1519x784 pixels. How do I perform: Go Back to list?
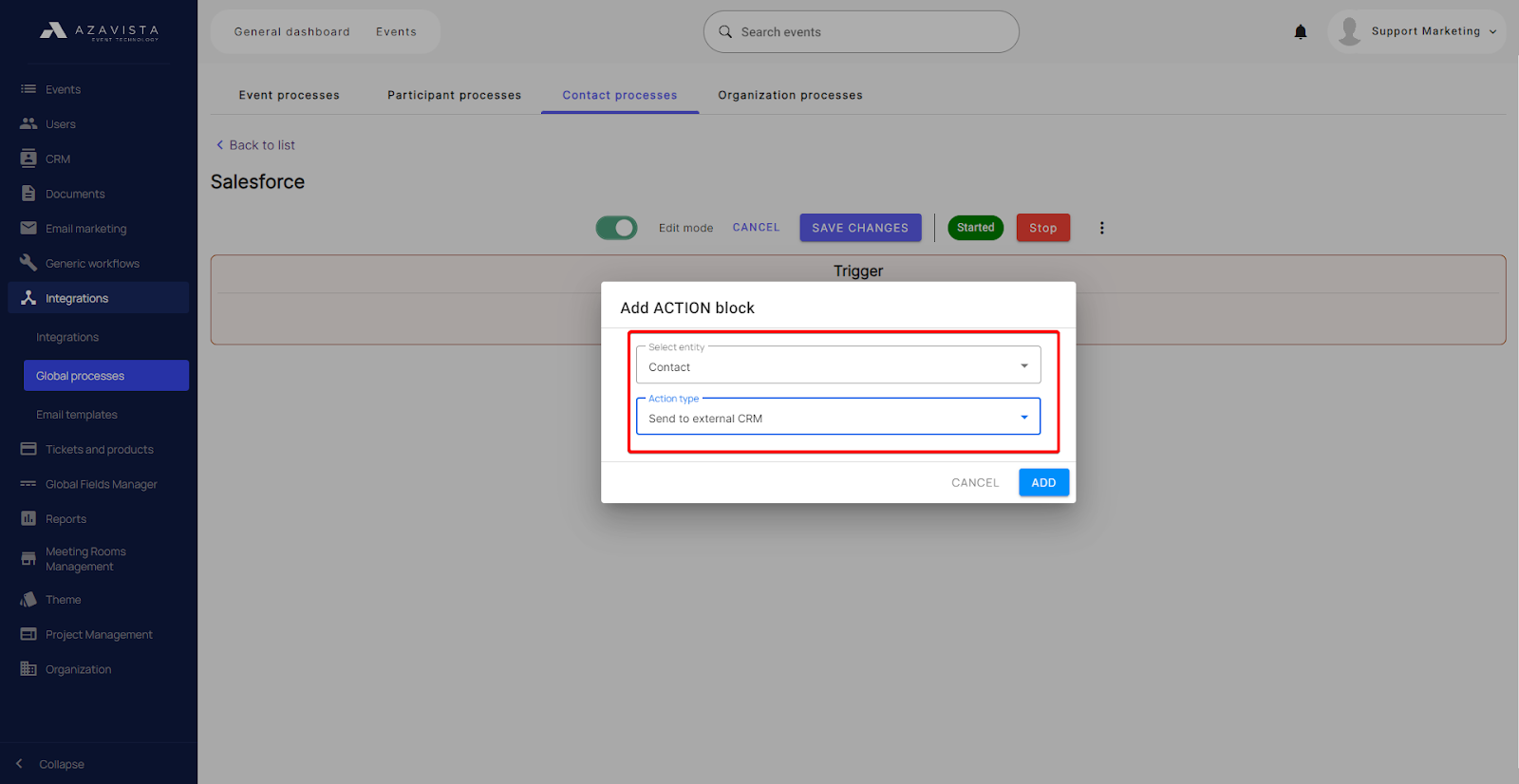255,145
